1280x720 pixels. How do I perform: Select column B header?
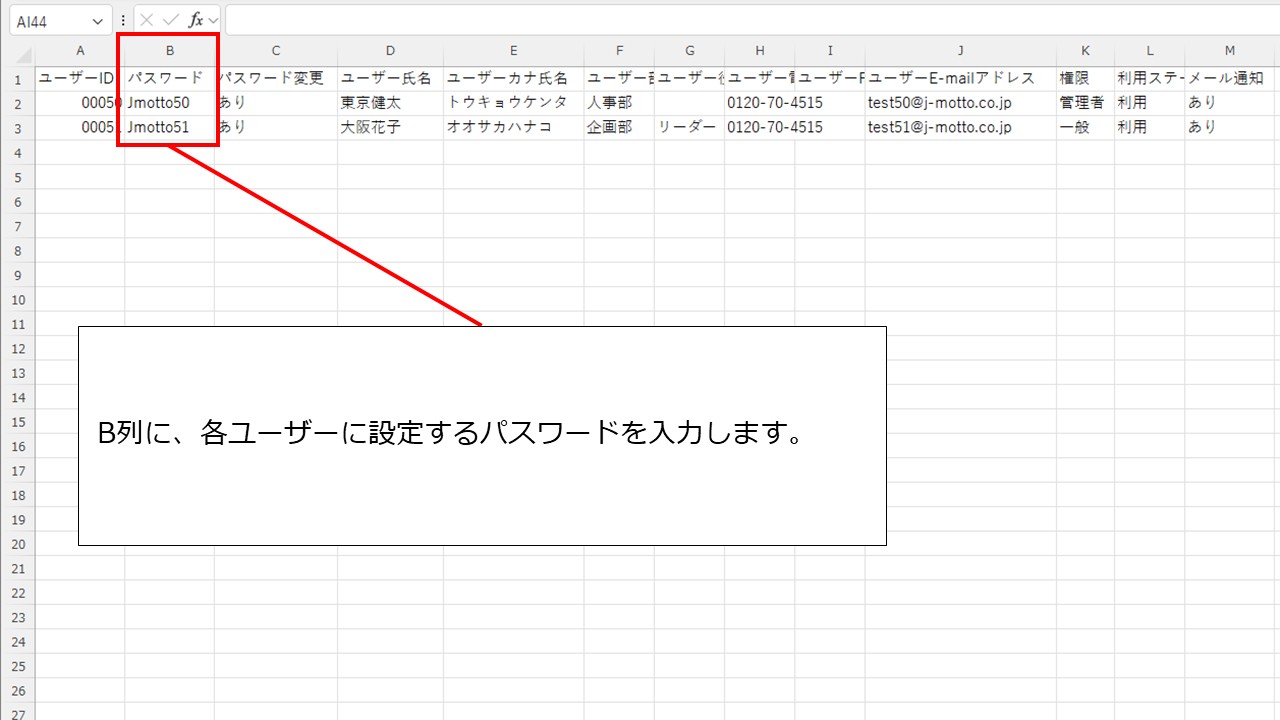coord(170,51)
